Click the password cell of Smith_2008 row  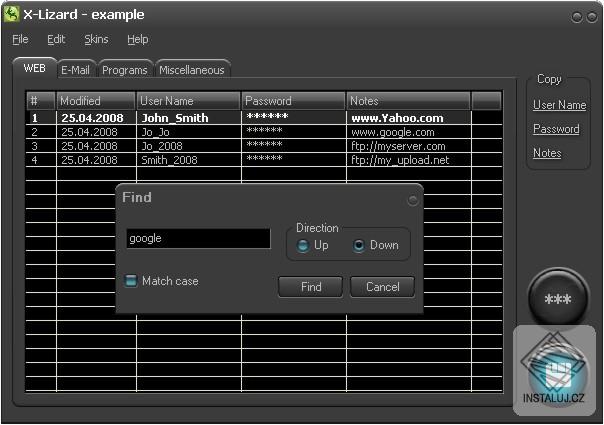coord(294,160)
